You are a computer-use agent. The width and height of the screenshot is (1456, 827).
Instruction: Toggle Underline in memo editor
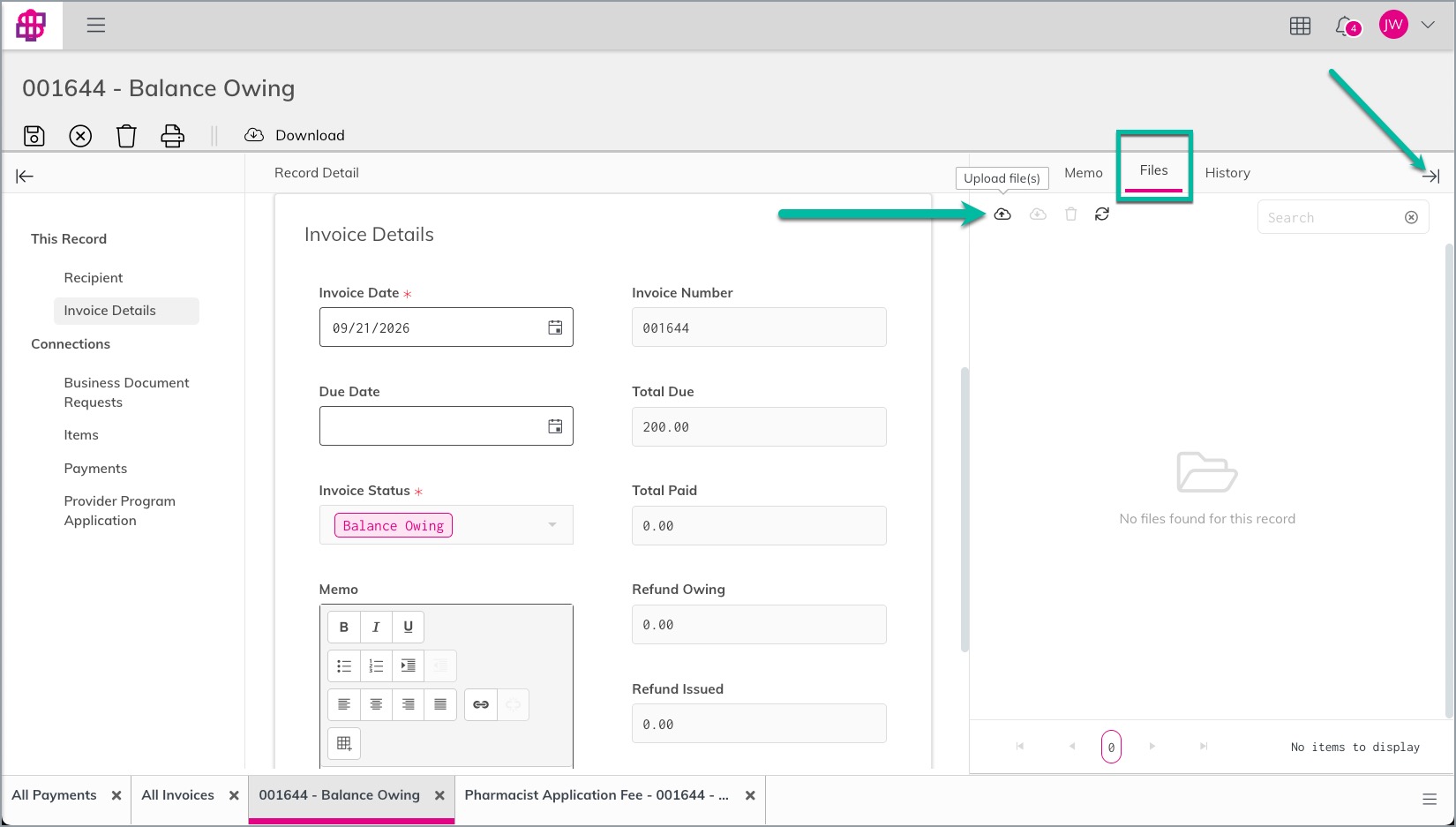pyautogui.click(x=409, y=627)
